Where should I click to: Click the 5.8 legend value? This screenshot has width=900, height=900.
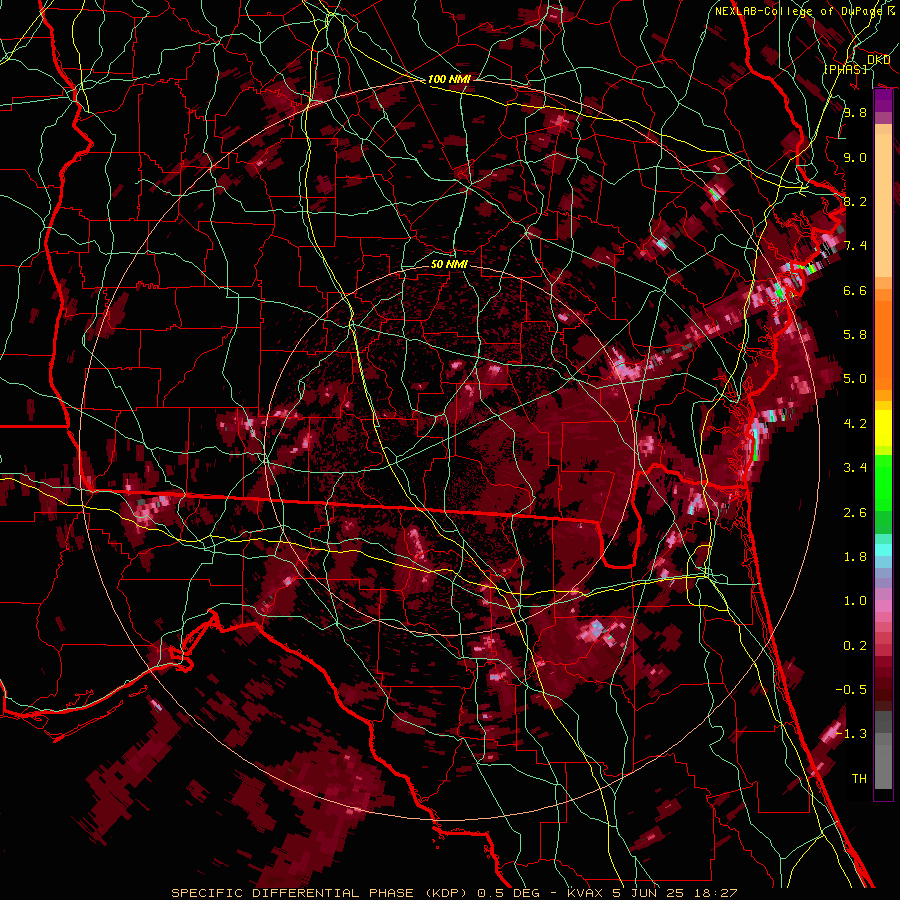[855, 335]
